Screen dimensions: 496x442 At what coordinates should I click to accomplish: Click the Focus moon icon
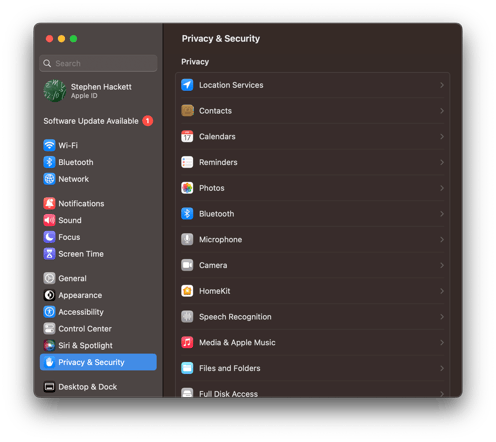(x=49, y=237)
